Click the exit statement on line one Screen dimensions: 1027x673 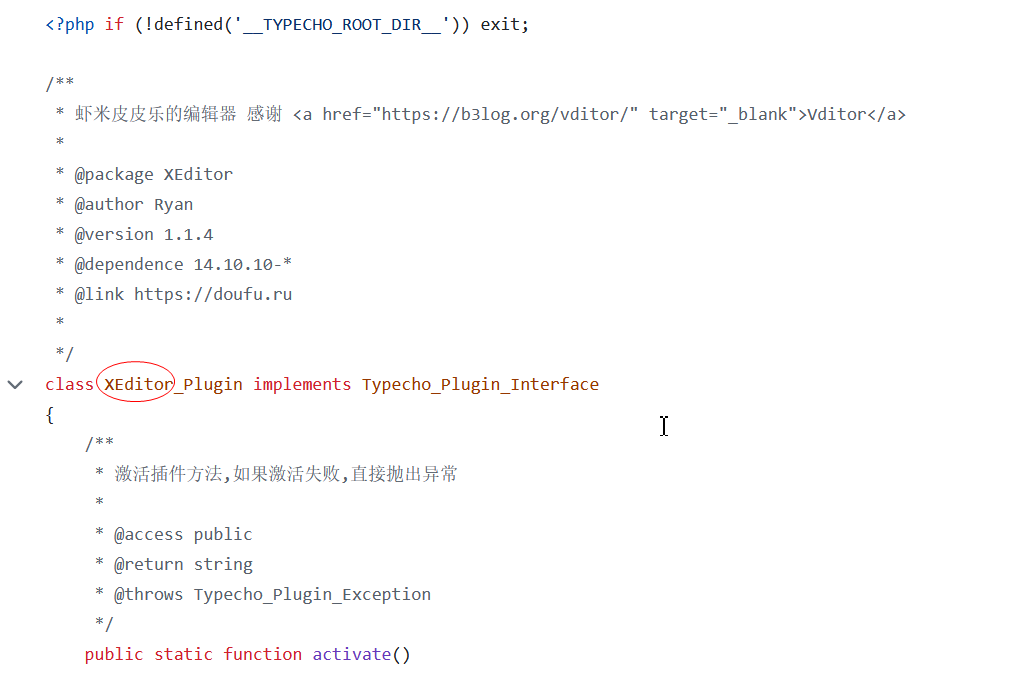[500, 24]
